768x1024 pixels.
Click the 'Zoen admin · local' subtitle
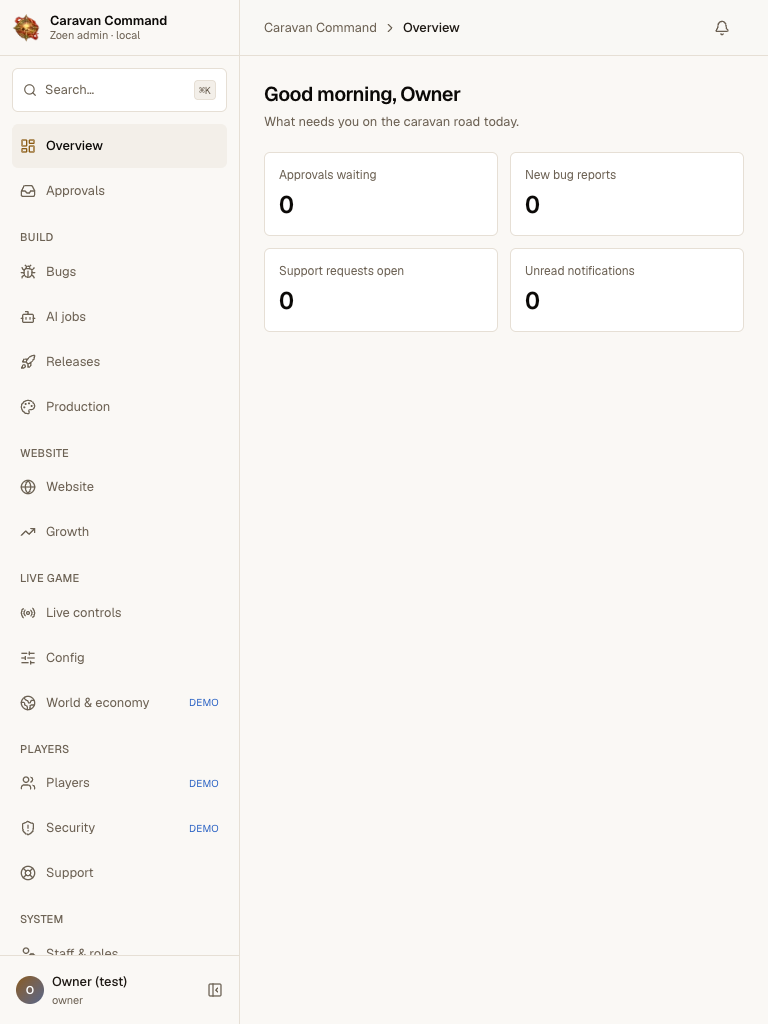pyautogui.click(x=95, y=35)
